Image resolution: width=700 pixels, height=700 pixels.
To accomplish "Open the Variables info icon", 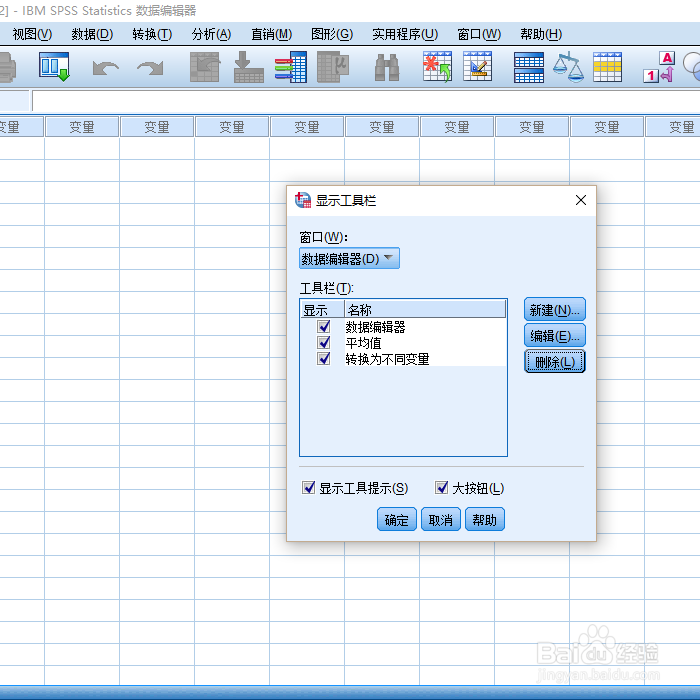I will pyautogui.click(x=291, y=67).
